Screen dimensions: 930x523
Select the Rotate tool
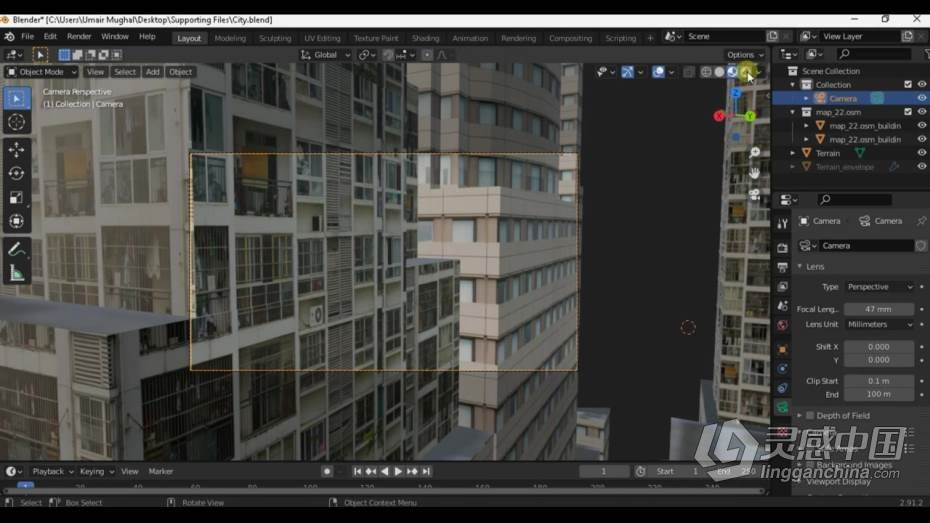[x=17, y=173]
